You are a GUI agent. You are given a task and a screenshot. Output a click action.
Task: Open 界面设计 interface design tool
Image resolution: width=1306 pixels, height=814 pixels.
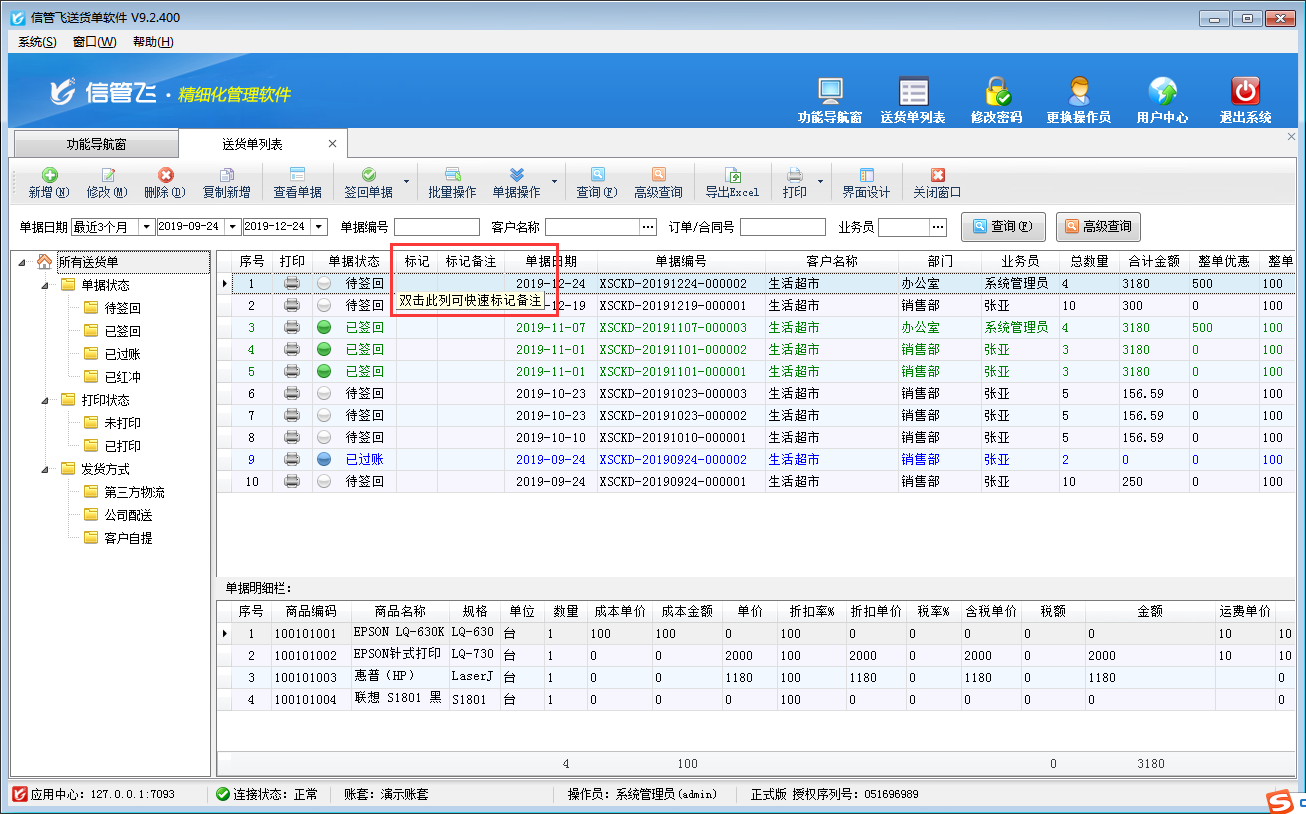865,176
